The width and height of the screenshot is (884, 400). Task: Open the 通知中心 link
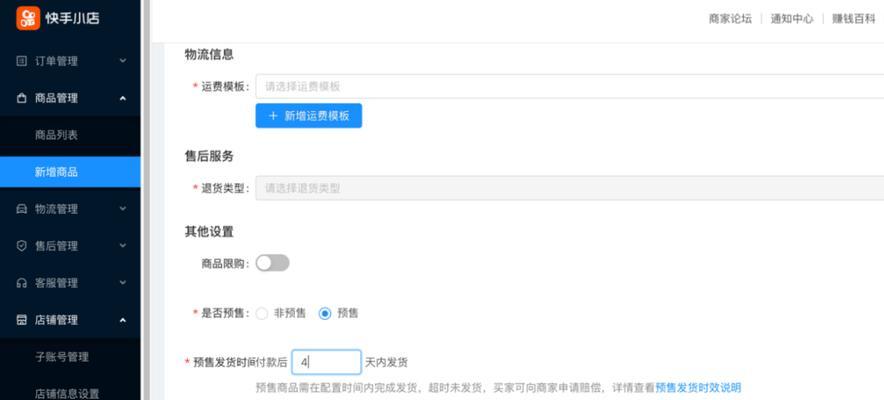tap(792, 19)
